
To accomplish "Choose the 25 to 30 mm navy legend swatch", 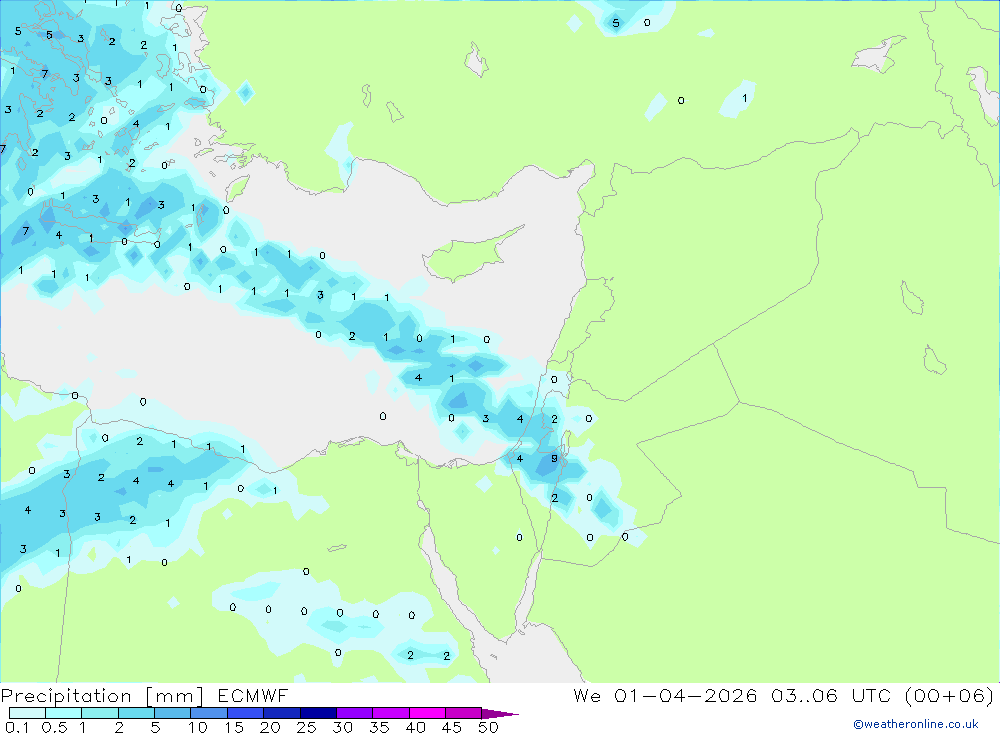I will click(x=318, y=713).
